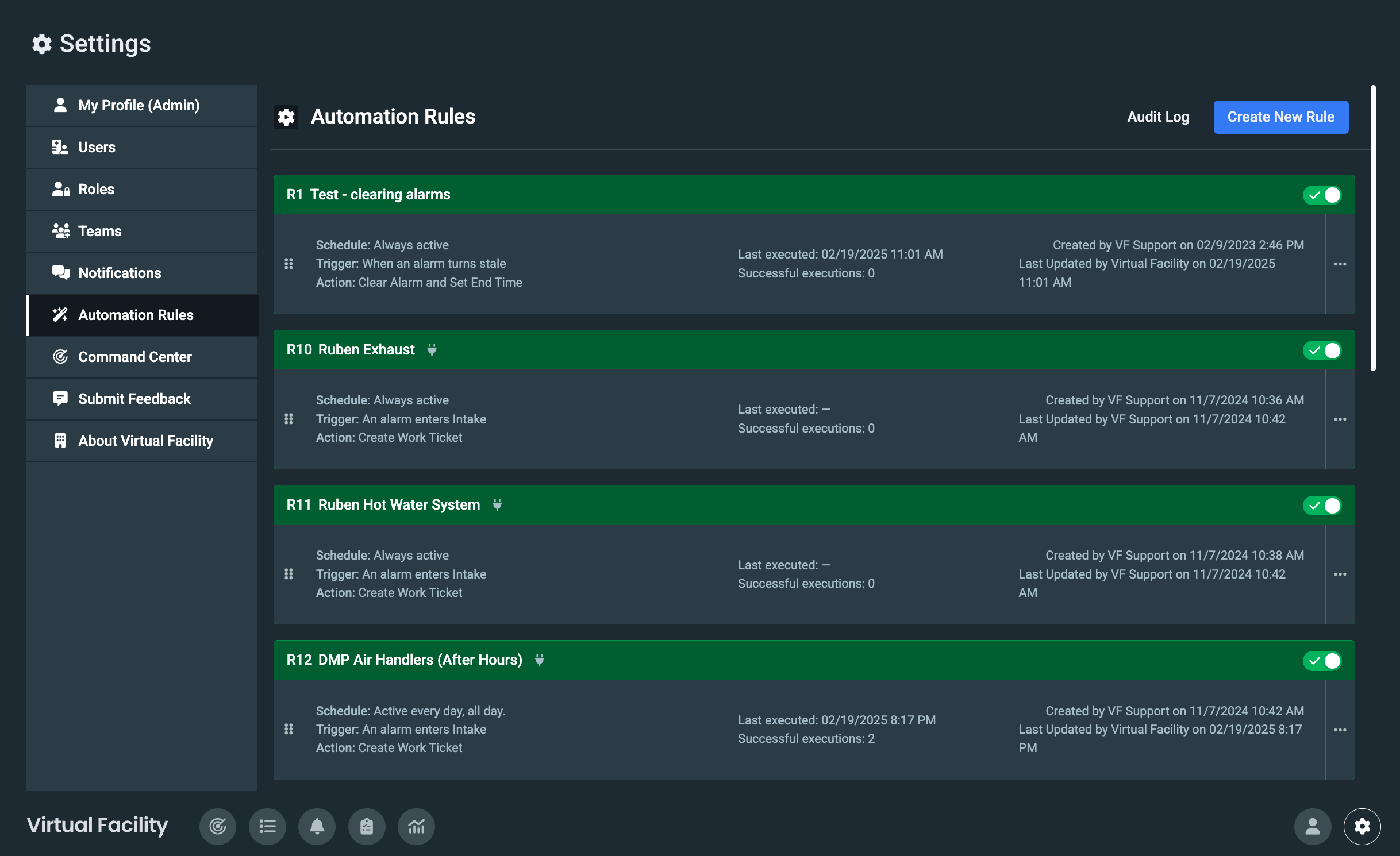Open the clipboard work tickets icon
Screen dimensions: 1400x856
[367, 827]
